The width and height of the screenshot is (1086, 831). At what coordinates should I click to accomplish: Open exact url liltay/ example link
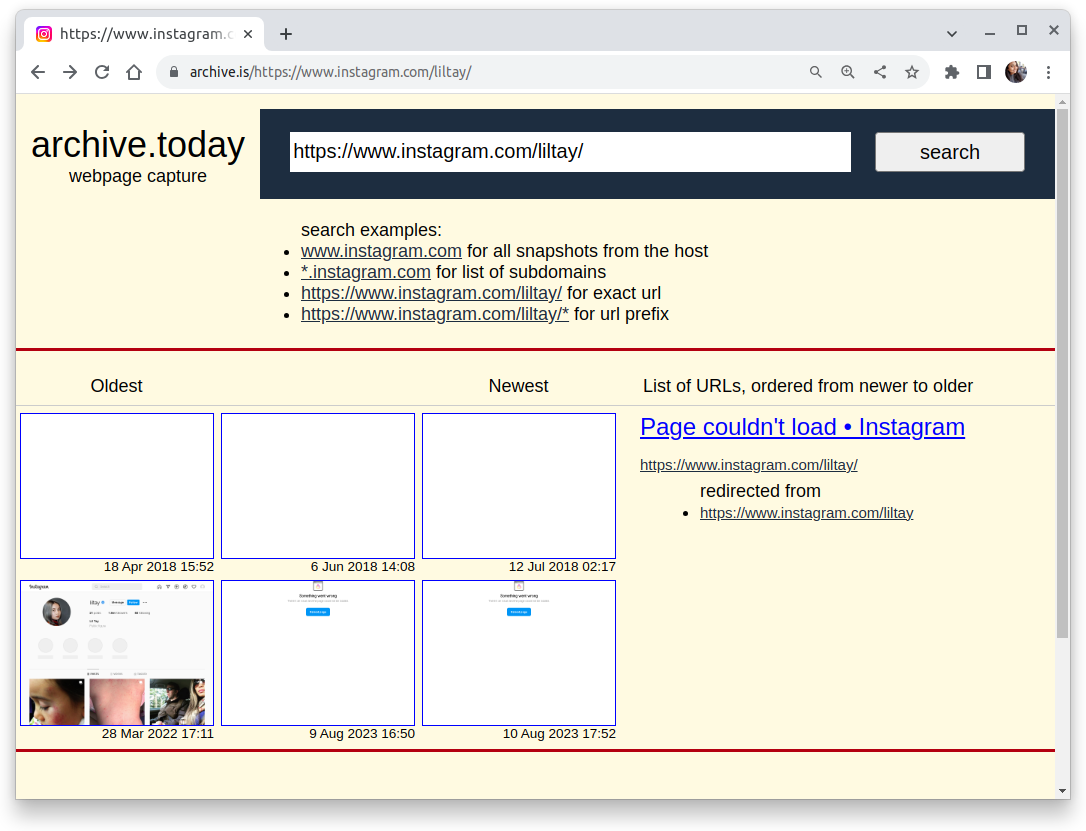(x=431, y=293)
